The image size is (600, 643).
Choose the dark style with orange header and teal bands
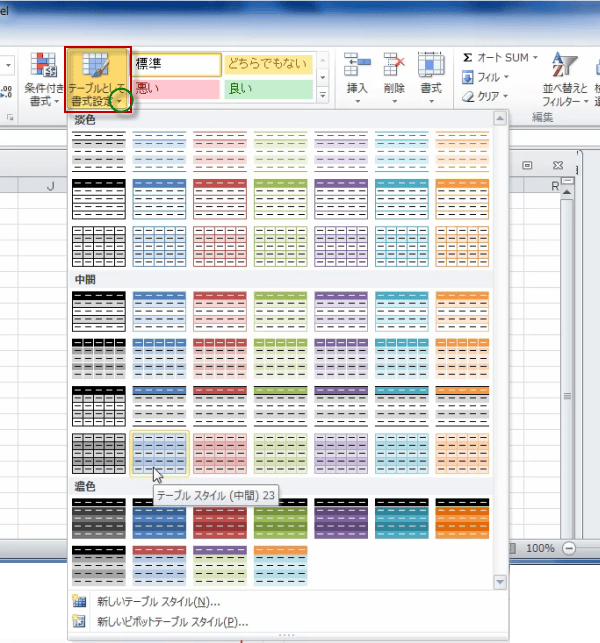point(281,566)
